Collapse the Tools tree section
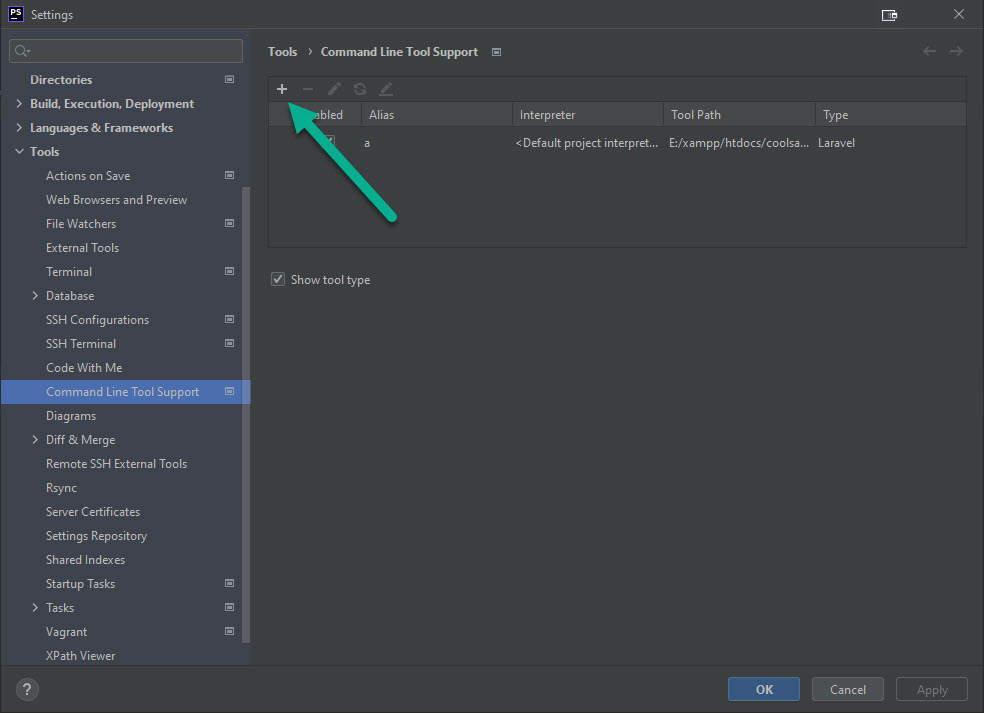The width and height of the screenshot is (984, 713). (x=18, y=151)
